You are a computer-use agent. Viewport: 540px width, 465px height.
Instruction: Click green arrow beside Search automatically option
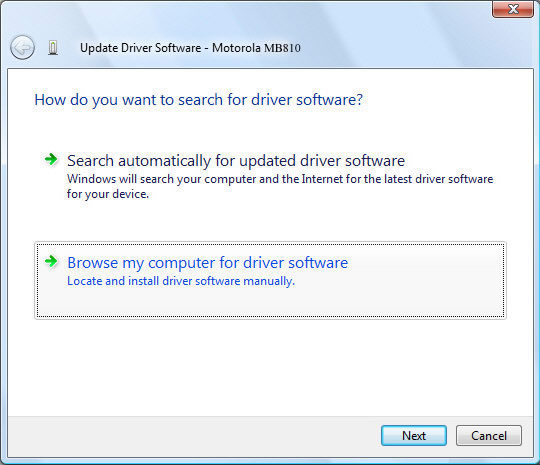[x=51, y=159]
